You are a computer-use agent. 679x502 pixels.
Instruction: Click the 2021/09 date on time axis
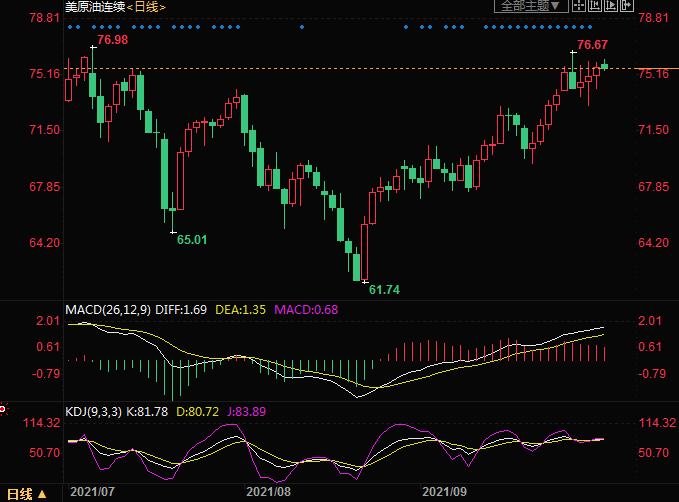point(446,492)
